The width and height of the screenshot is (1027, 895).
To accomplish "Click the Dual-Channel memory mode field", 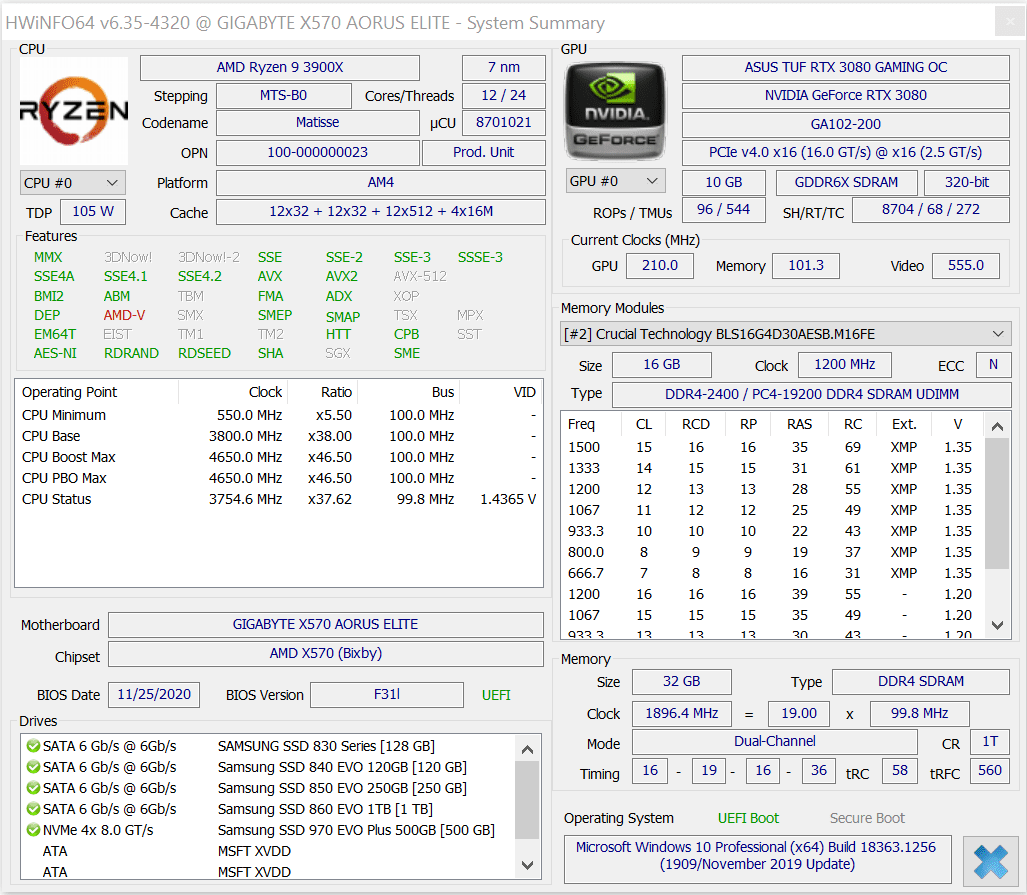I will click(775, 741).
